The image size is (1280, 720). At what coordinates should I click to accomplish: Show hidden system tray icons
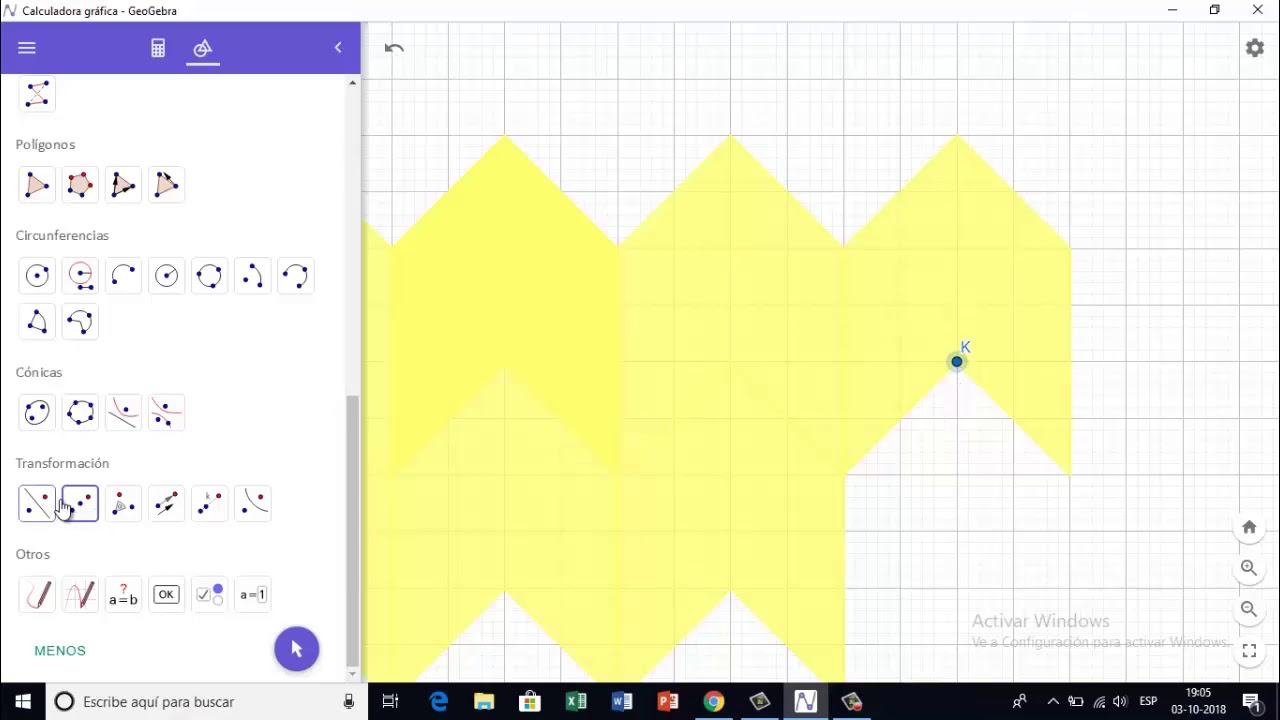[x=1052, y=702]
